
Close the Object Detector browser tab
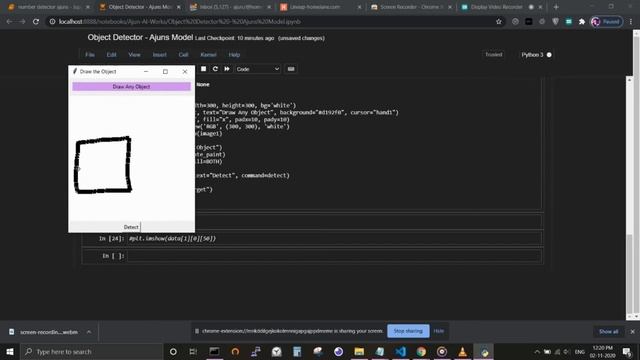point(178,7)
